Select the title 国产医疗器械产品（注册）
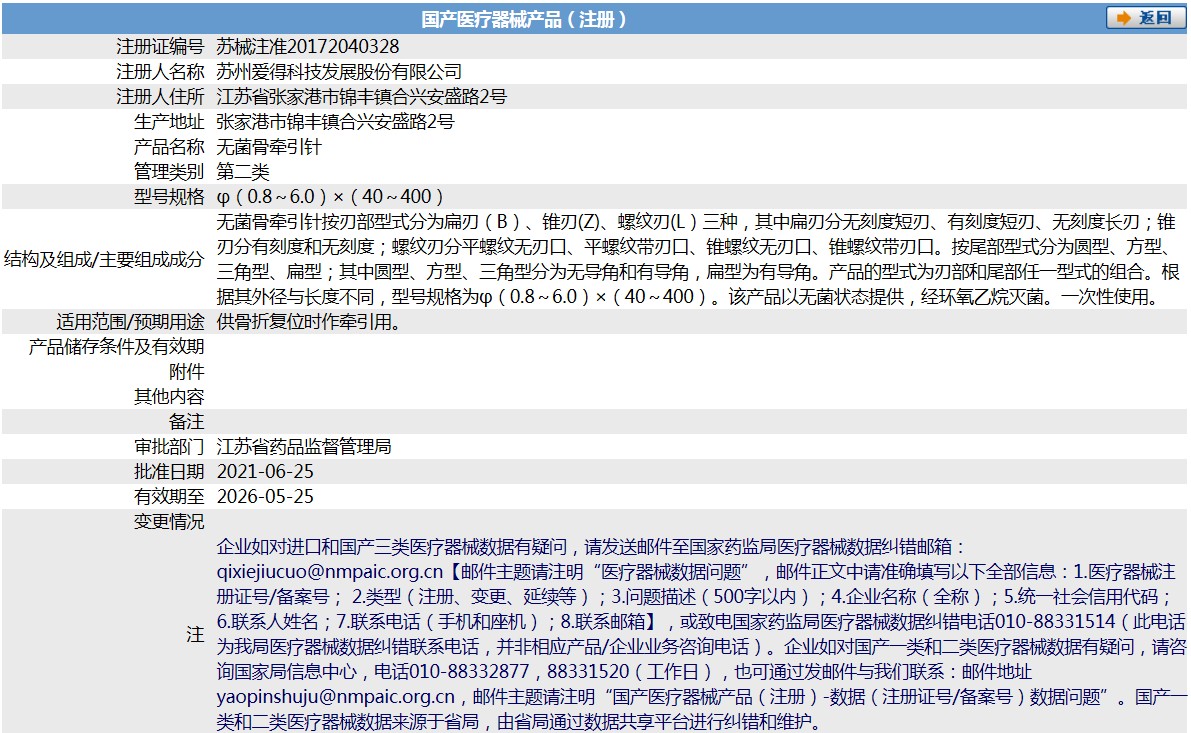Viewport: 1191px width, 733px height. click(524, 19)
